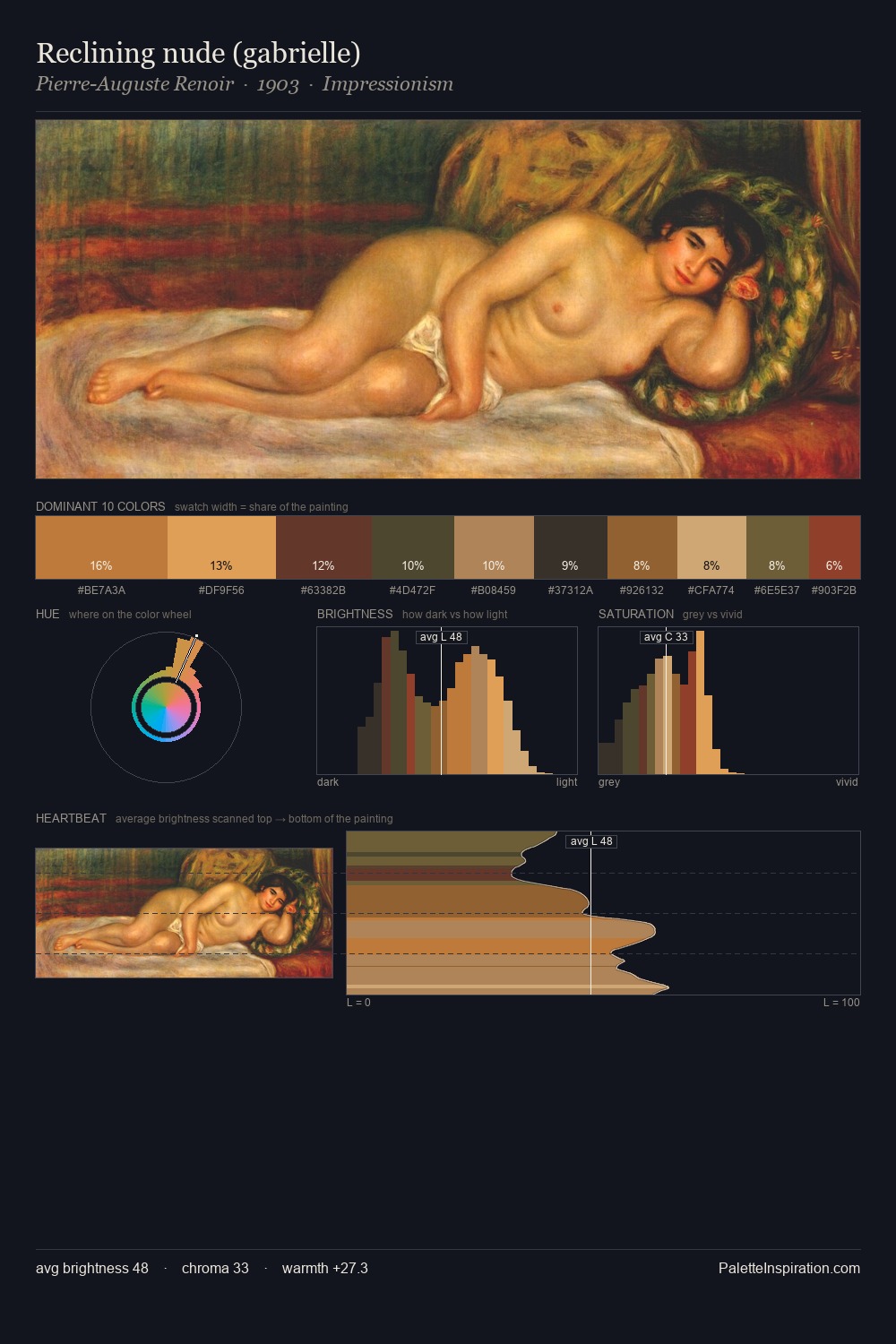
Task: Click hex code text #BE7A3A
Action: point(101,590)
